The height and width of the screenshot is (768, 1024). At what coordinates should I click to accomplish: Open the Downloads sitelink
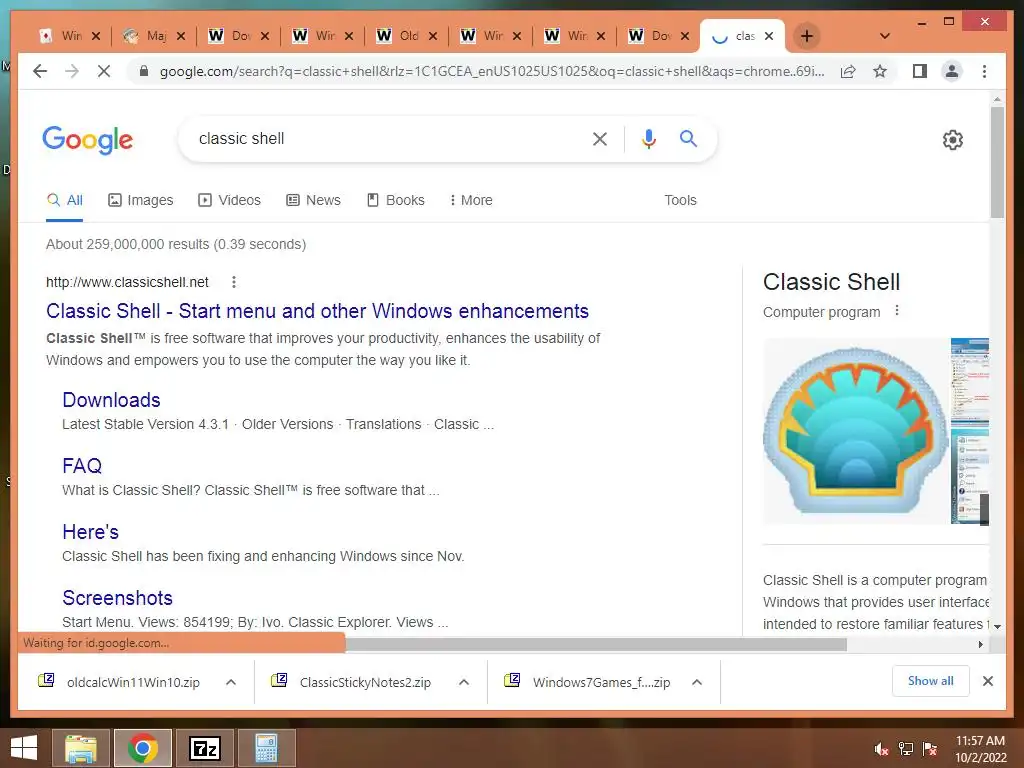tap(112, 400)
